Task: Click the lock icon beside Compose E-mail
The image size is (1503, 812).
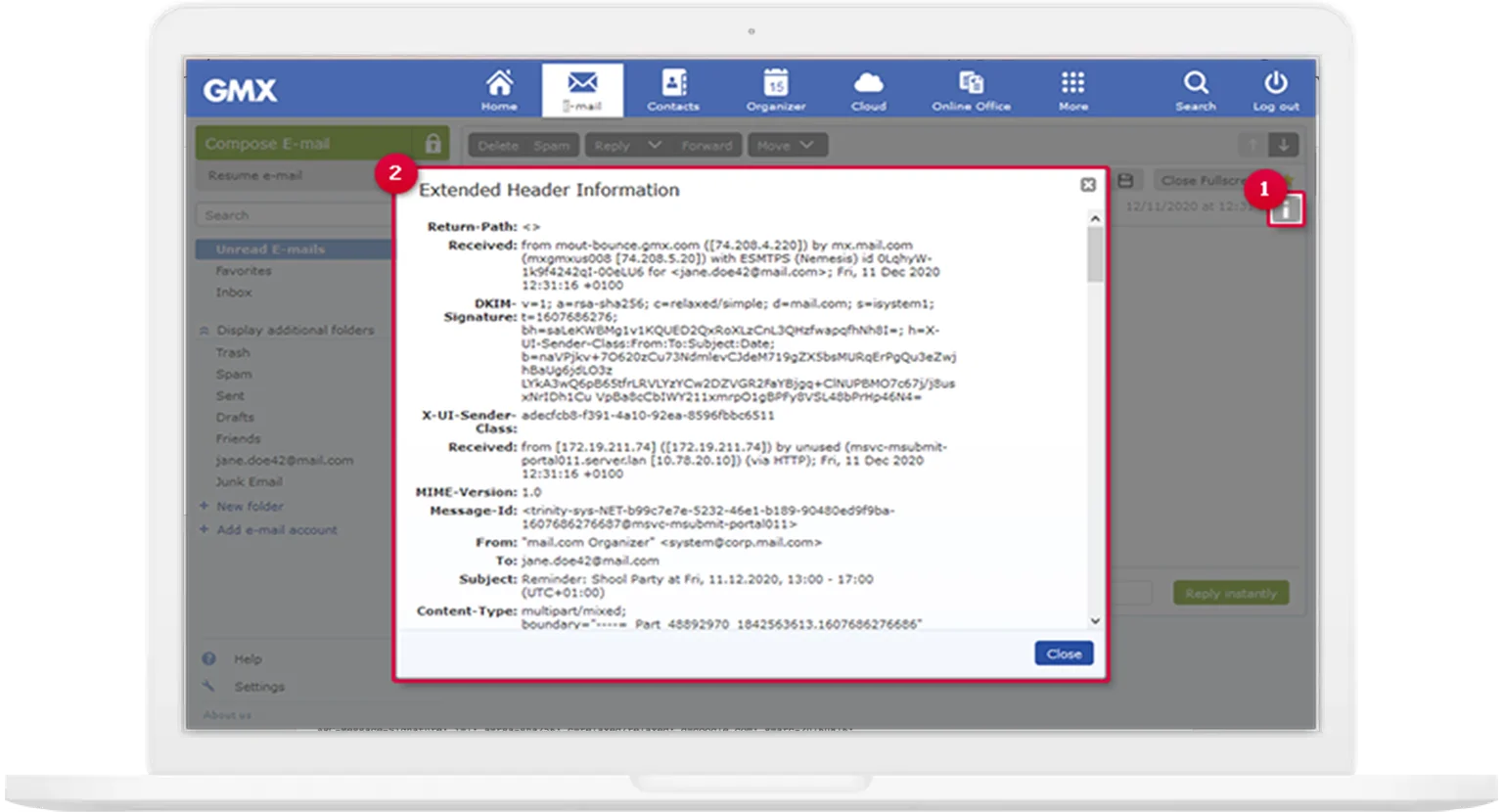Action: point(433,144)
